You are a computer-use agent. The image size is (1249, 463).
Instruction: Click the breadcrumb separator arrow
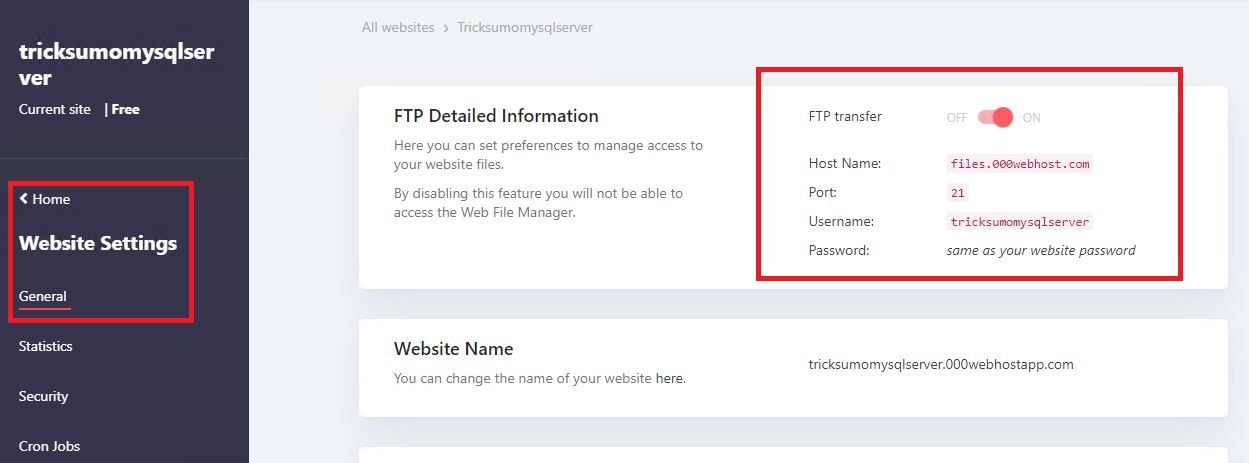[446, 28]
